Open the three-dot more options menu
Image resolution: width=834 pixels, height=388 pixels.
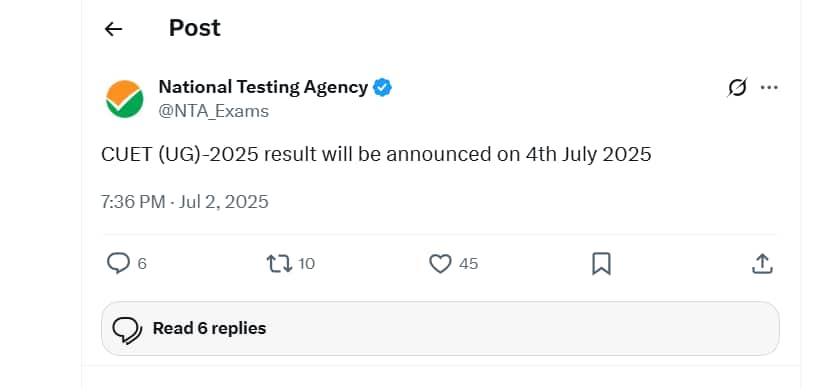click(x=769, y=87)
